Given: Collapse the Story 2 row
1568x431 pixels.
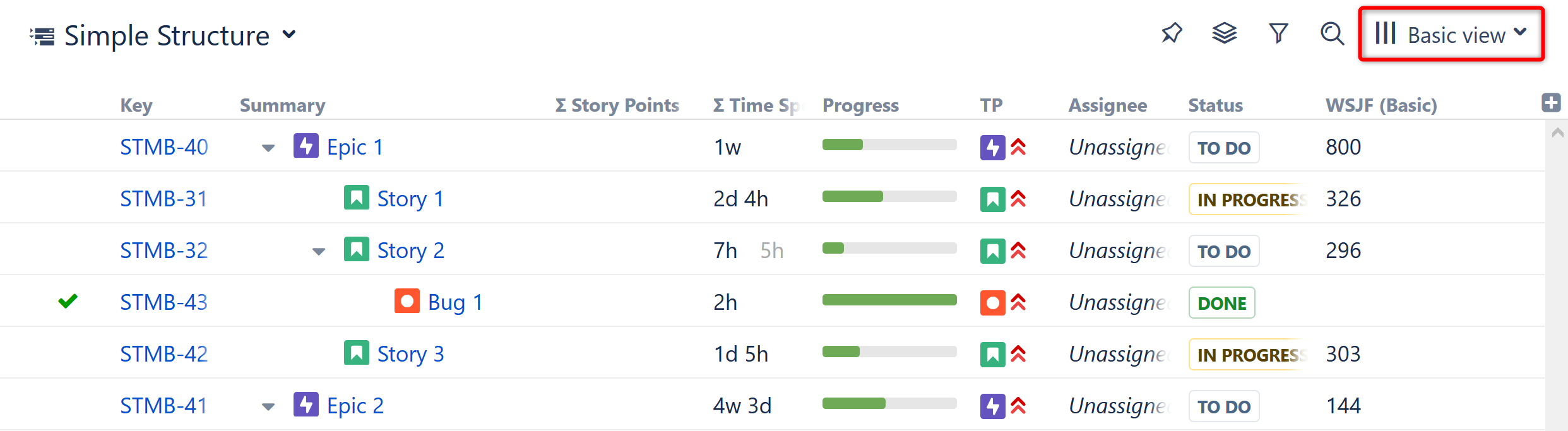Looking at the screenshot, I should coord(319,252).
